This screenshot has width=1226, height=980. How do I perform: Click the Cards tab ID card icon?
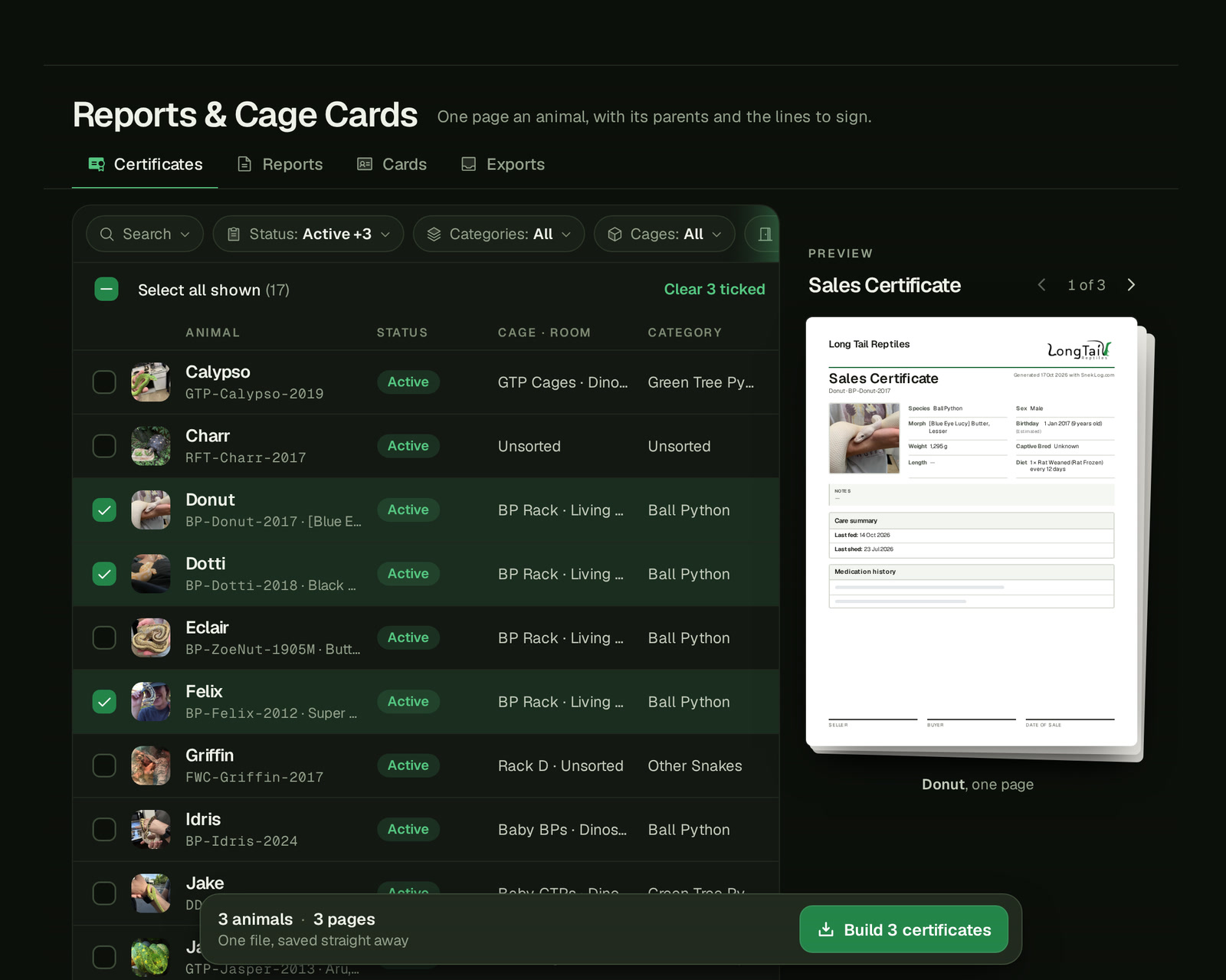pyautogui.click(x=365, y=165)
